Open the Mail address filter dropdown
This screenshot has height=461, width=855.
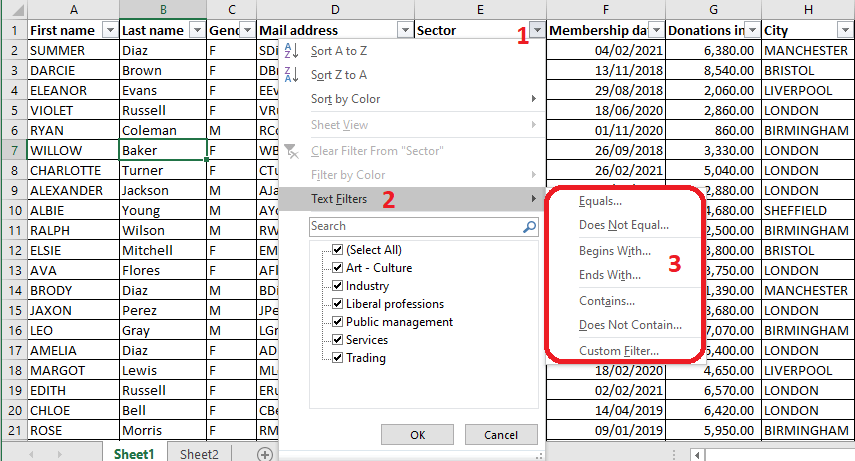(405, 31)
